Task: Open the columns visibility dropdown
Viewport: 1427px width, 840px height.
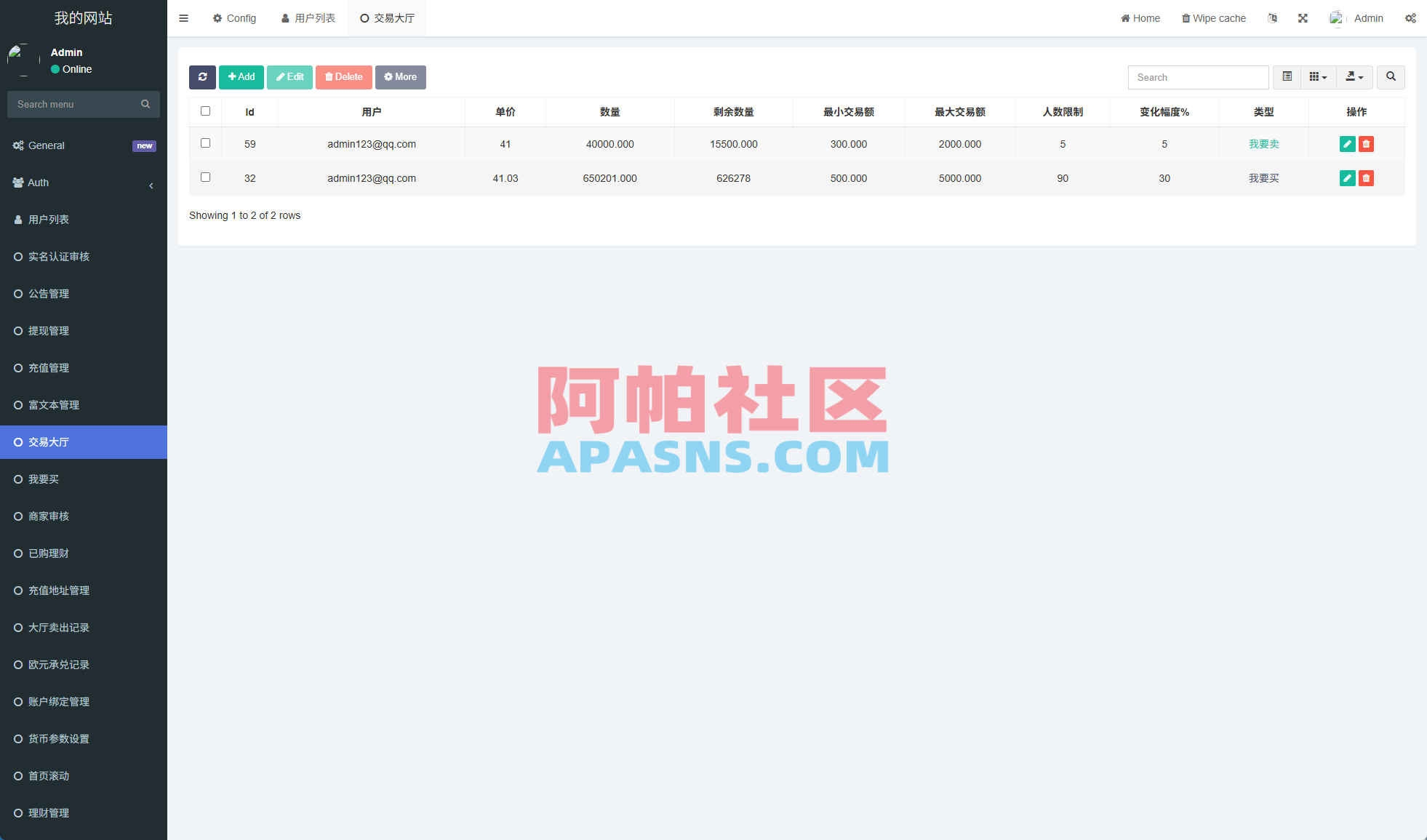Action: [1318, 77]
